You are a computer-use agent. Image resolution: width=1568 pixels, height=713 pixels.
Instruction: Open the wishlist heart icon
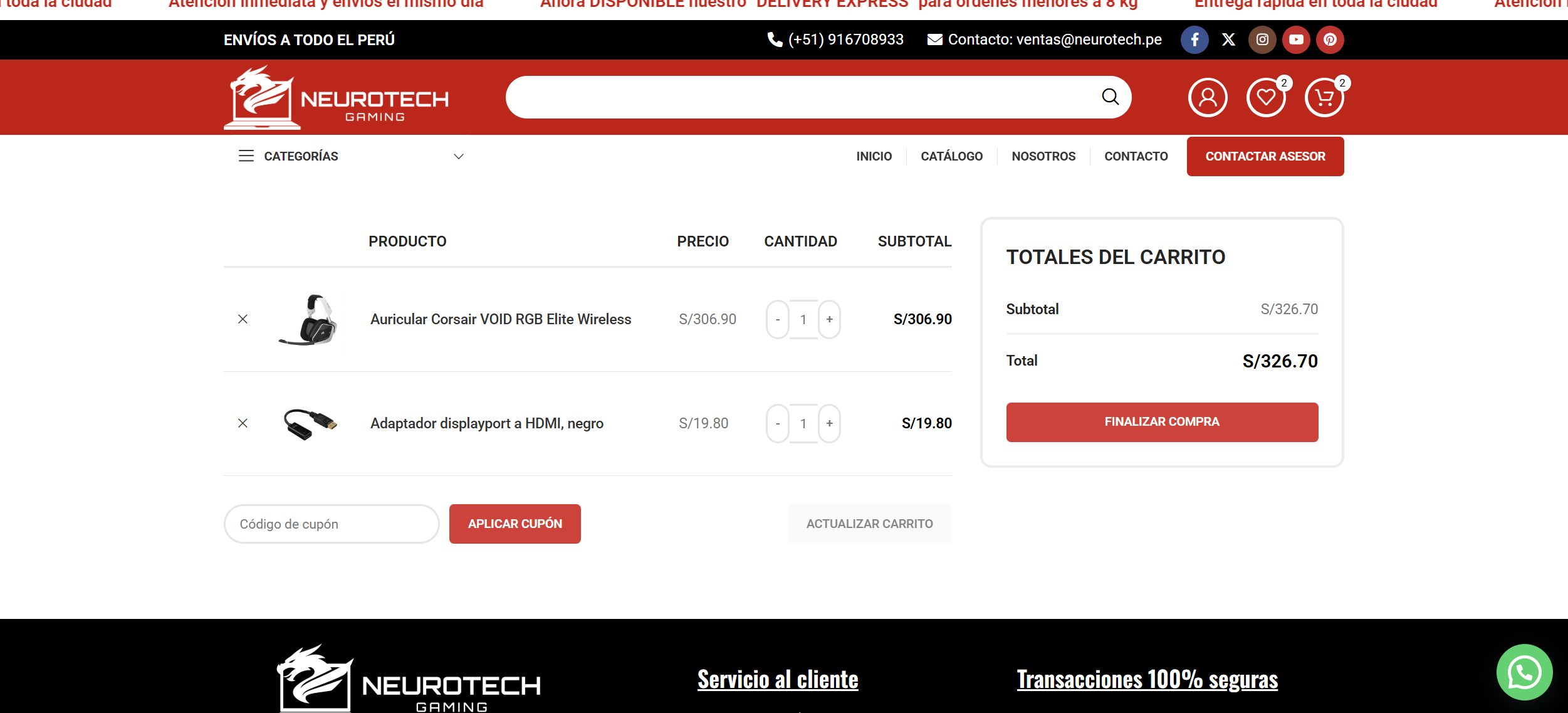(1266, 98)
